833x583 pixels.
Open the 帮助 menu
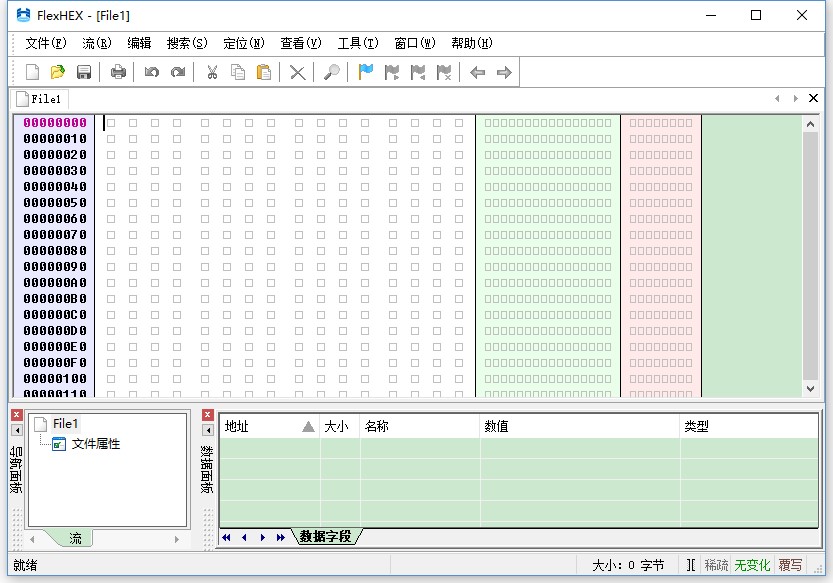472,43
